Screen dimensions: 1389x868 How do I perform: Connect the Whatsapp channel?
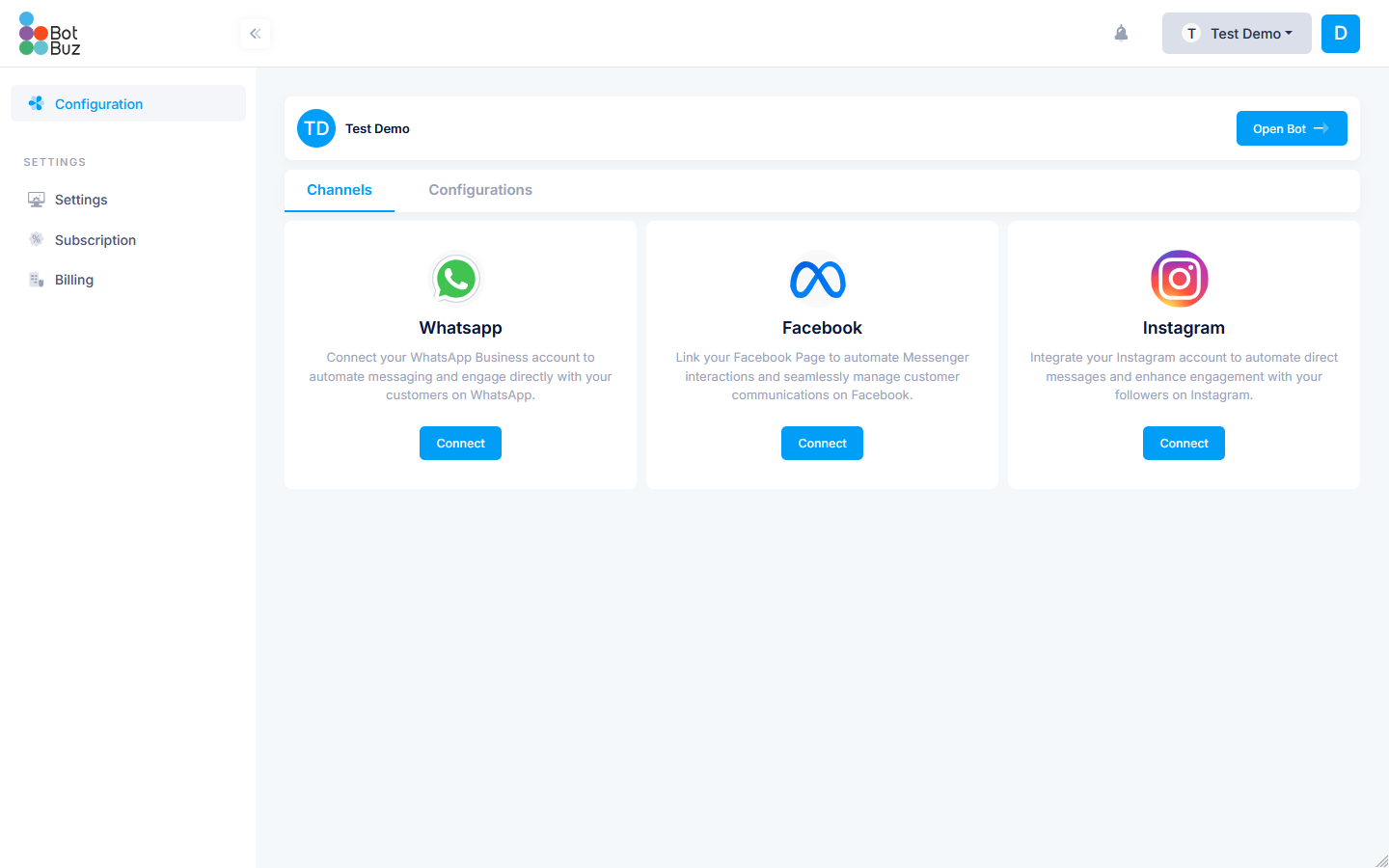point(461,443)
